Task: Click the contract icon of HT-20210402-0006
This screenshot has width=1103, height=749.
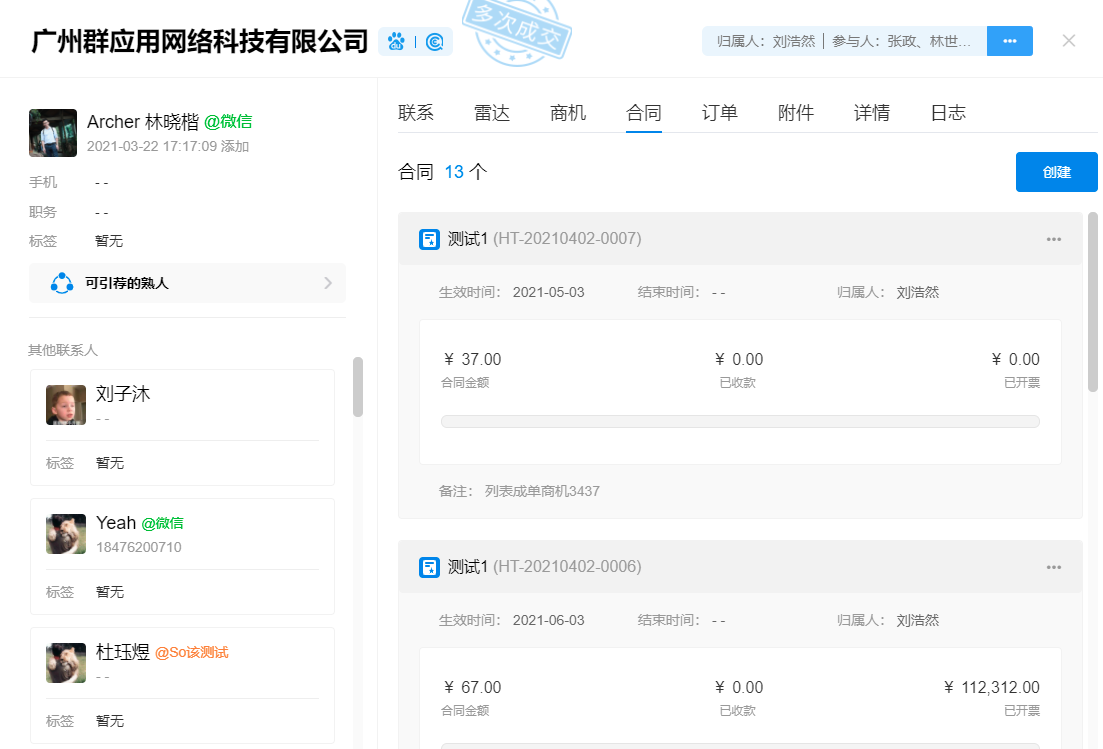Action: click(429, 567)
